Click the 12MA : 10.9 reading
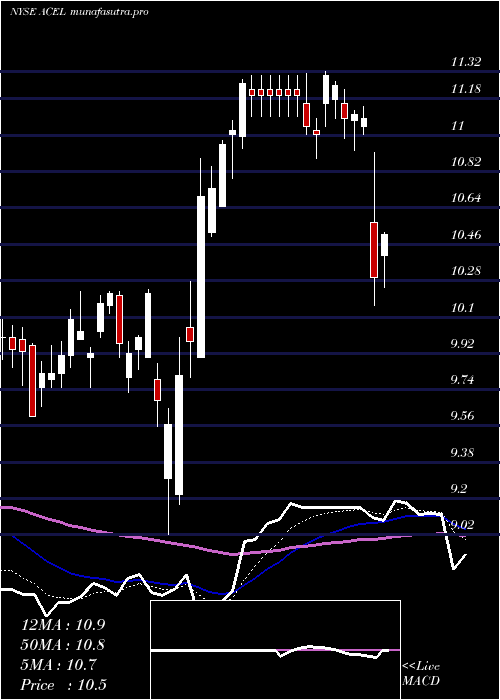500x700 pixels. click(x=65, y=625)
